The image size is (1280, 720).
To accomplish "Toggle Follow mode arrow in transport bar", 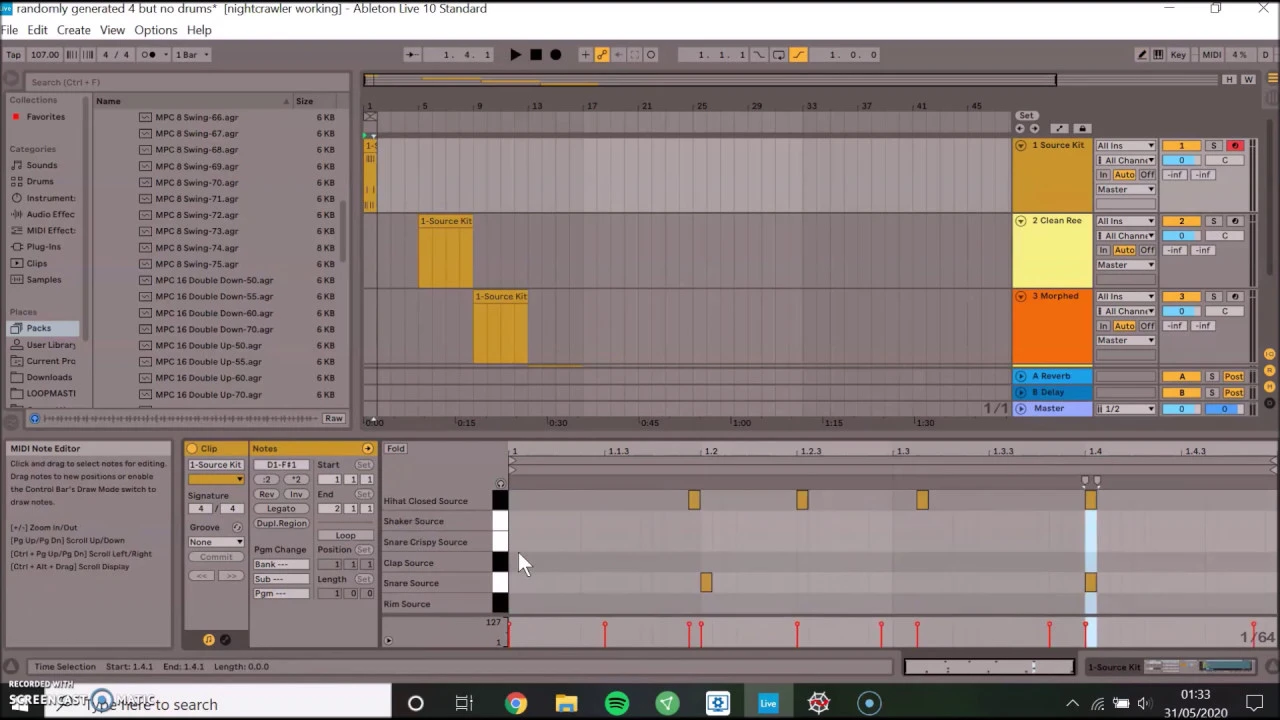I will pos(411,55).
